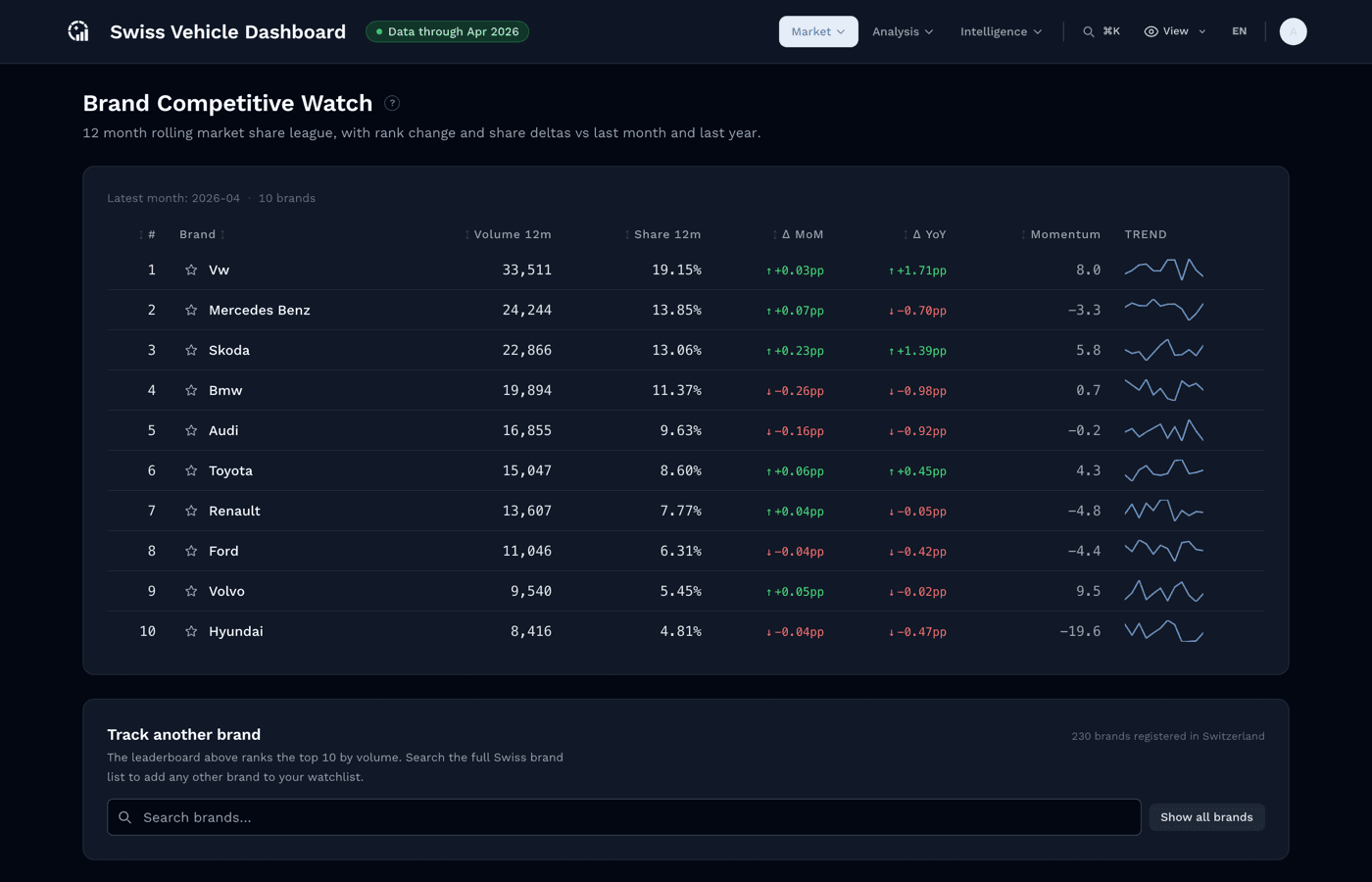
Task: Star the Toyota row
Action: point(191,470)
